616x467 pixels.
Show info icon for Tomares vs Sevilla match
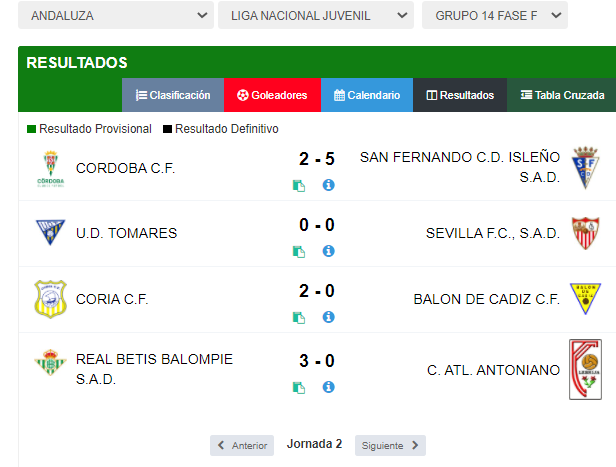pyautogui.click(x=328, y=251)
